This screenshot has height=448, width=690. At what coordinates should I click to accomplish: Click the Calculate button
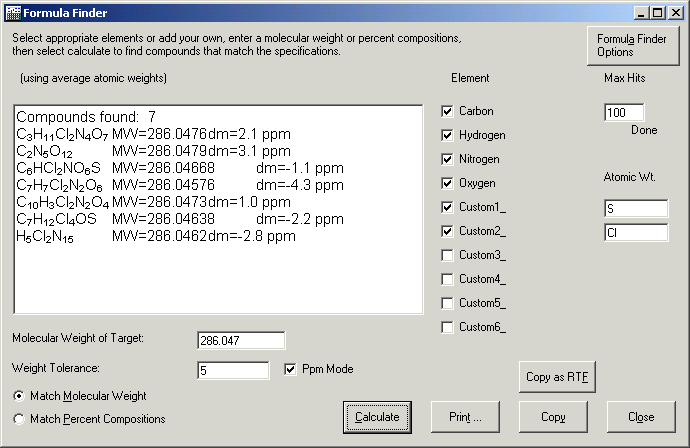pos(377,417)
